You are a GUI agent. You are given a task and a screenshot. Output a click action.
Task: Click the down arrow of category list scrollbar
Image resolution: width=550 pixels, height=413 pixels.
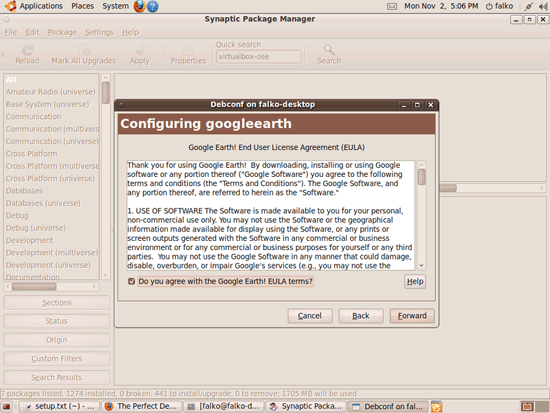106,275
